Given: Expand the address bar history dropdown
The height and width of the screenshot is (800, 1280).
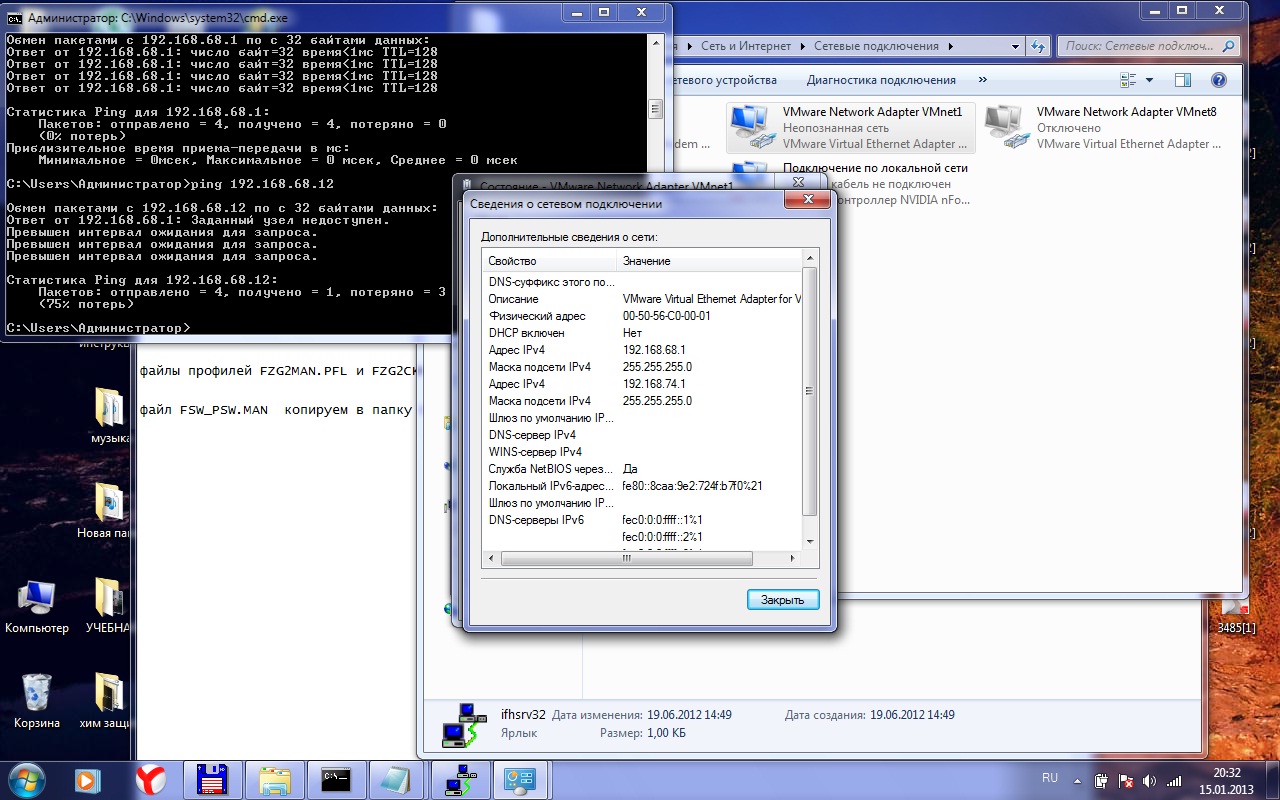Looking at the screenshot, I should [x=1015, y=46].
